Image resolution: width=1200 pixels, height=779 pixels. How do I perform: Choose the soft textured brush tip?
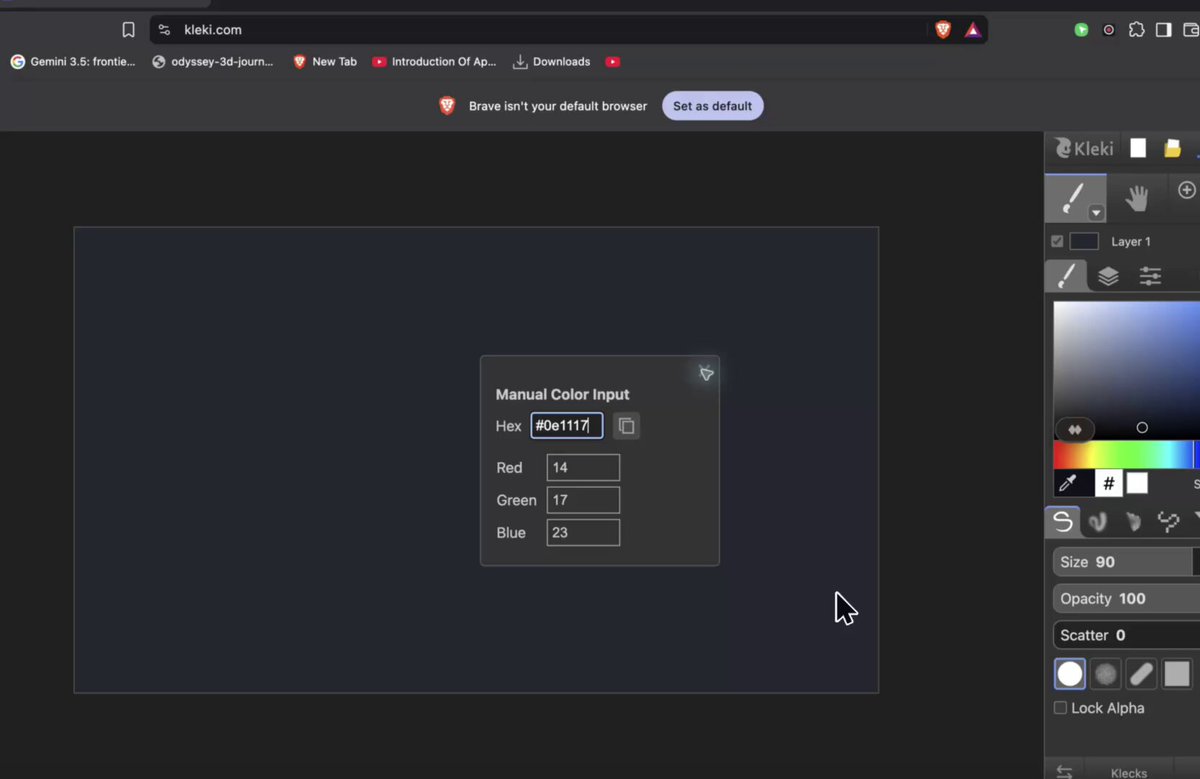(x=1105, y=674)
